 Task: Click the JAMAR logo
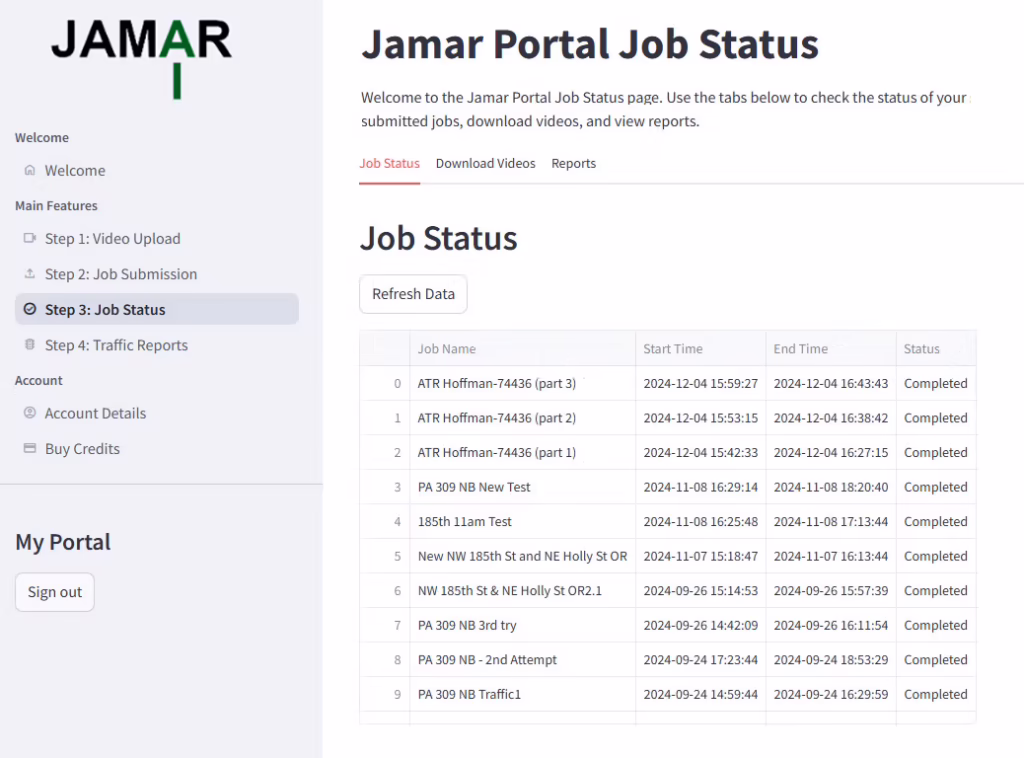(142, 58)
